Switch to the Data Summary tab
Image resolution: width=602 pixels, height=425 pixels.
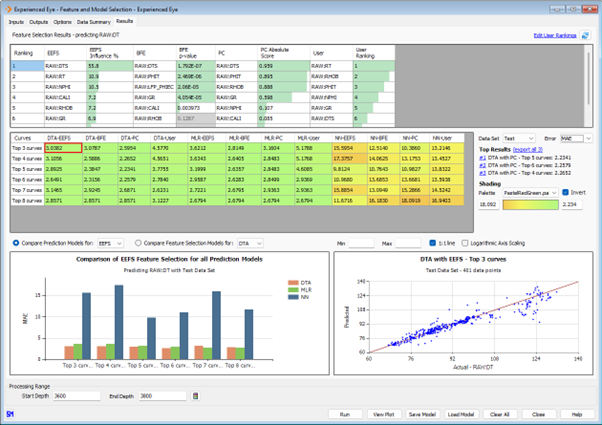coord(92,20)
